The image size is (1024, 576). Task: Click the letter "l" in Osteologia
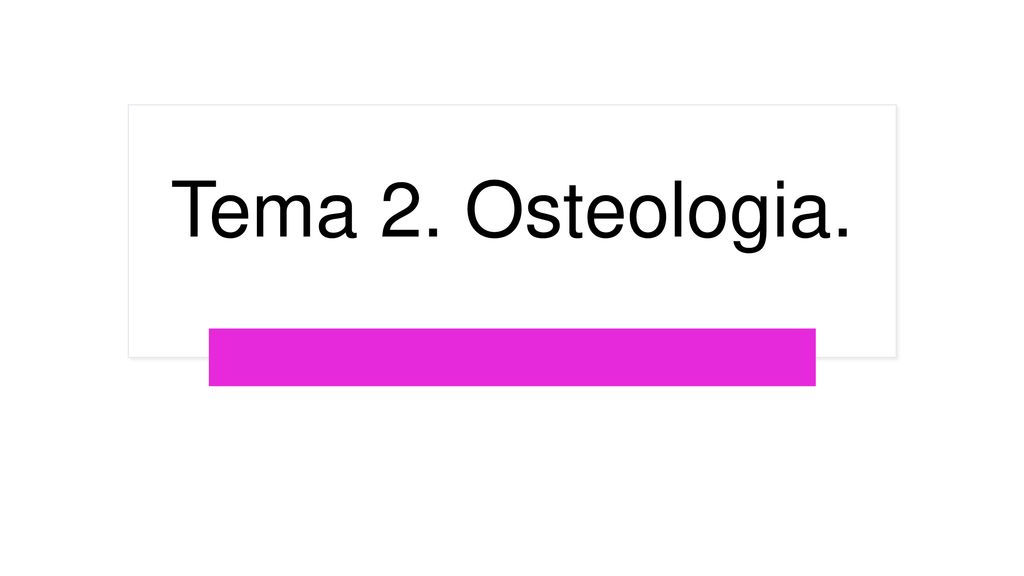[677, 210]
